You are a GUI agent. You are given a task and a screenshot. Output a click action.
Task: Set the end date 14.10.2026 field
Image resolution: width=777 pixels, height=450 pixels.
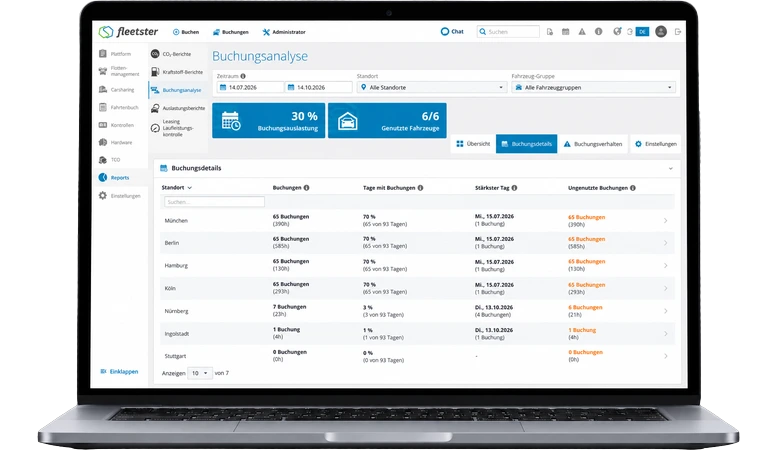(x=319, y=87)
